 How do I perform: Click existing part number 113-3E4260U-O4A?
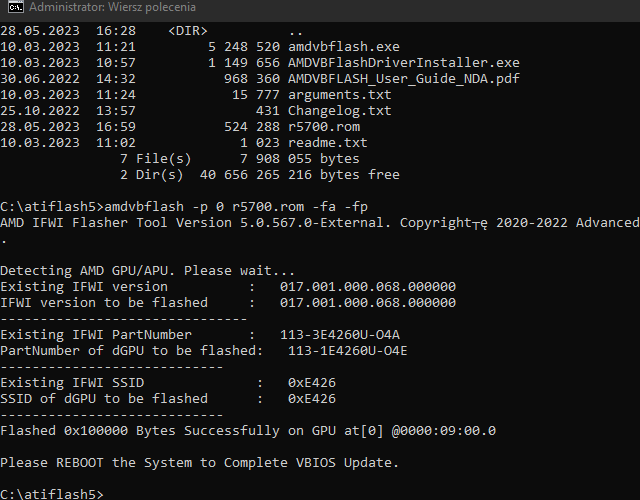click(x=340, y=335)
